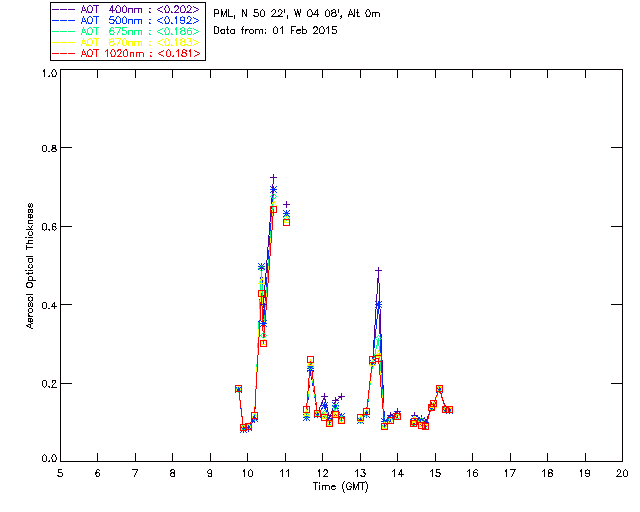This screenshot has width=640, height=512.
Task: Click the highest purple plus marker near 0.72
Action: coord(273,178)
